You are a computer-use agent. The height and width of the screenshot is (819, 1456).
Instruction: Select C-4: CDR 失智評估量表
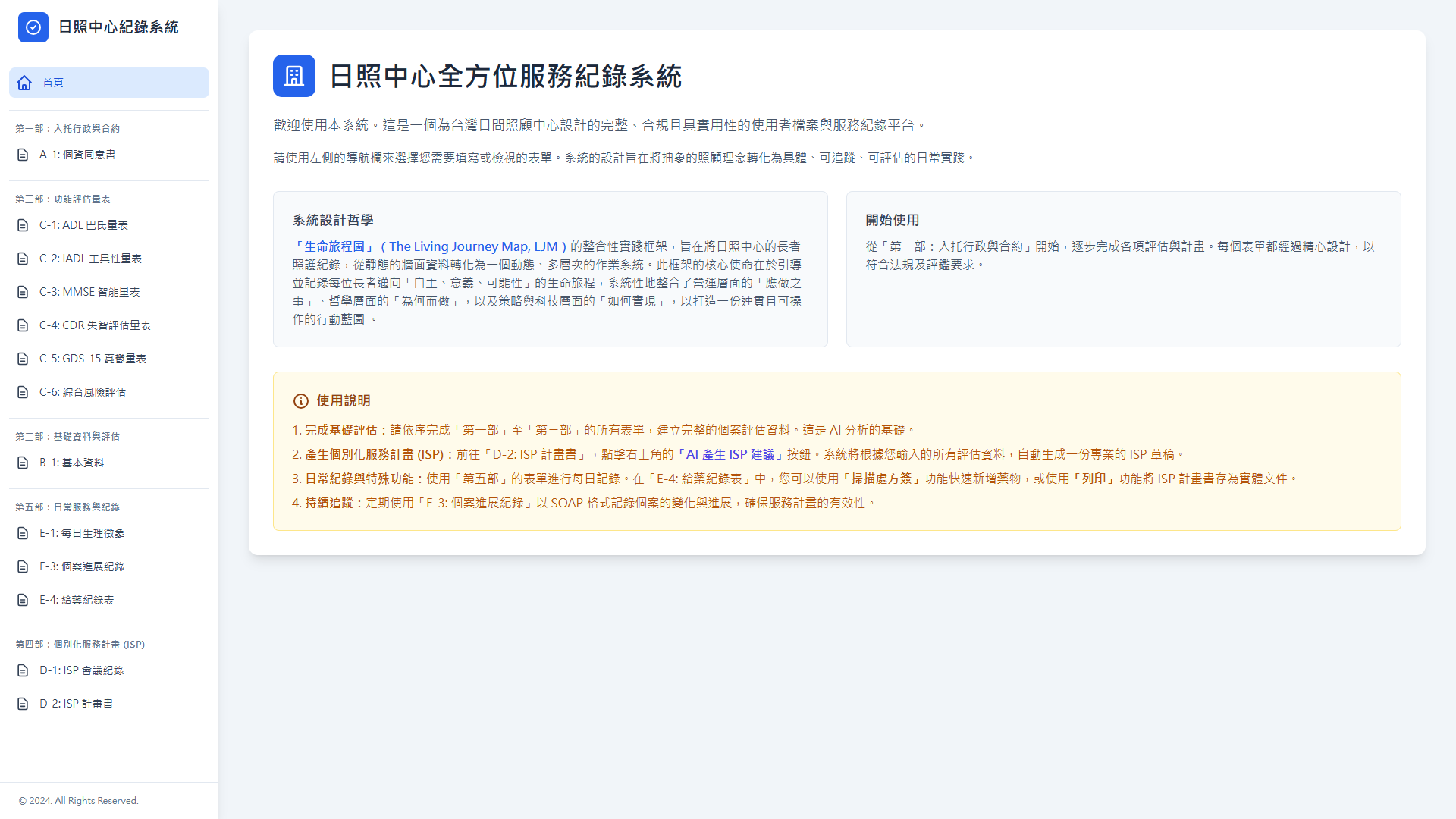[95, 325]
